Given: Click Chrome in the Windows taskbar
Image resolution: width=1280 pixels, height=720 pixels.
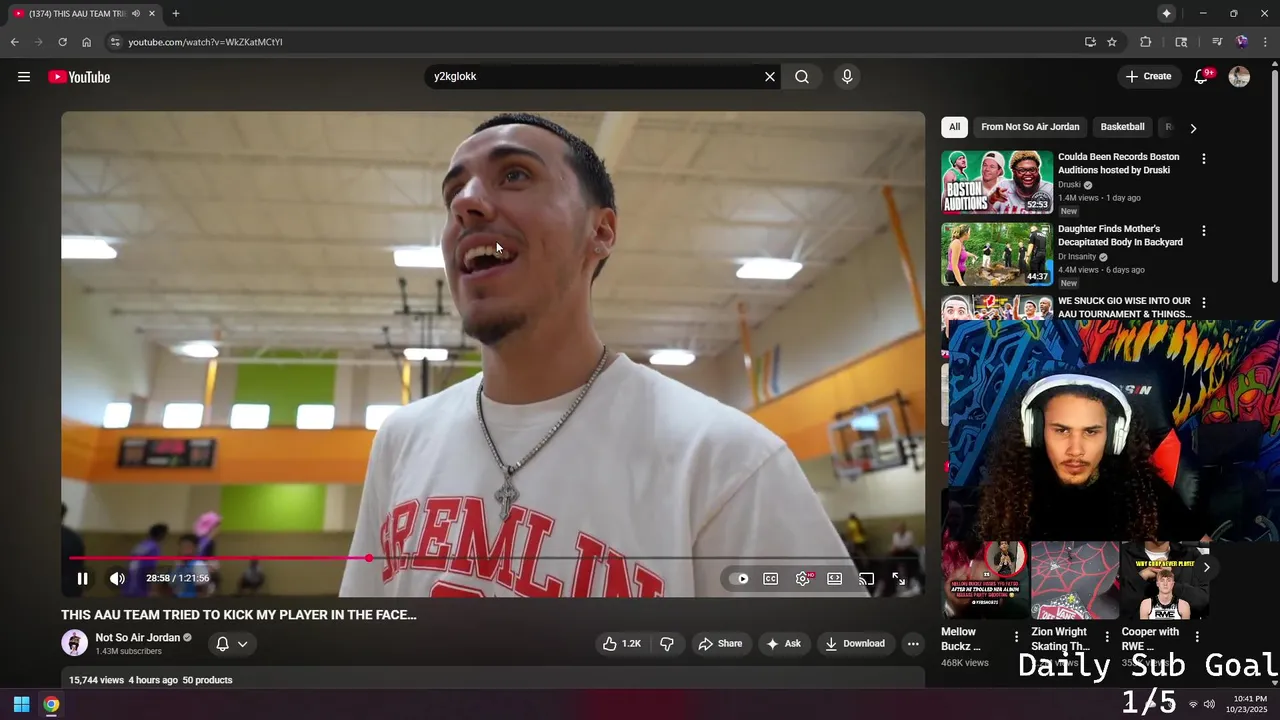Looking at the screenshot, I should point(51,704).
